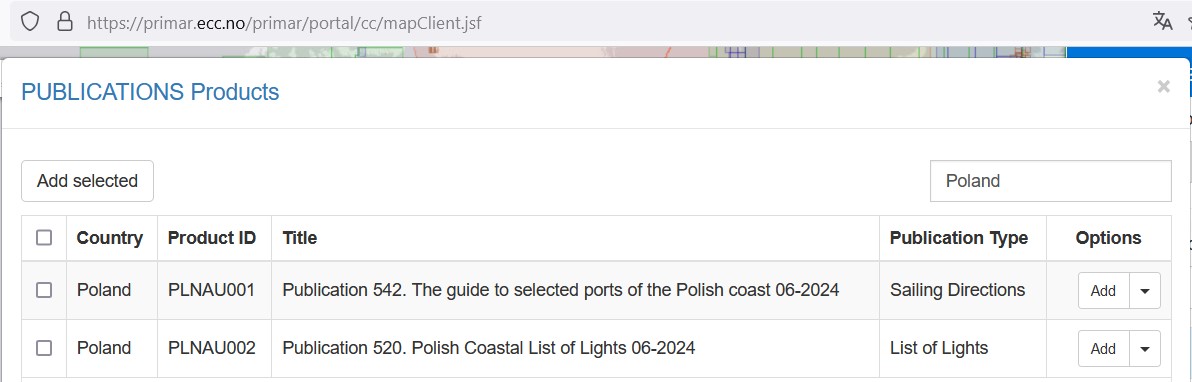Add the Publication 542 Sailing Directions product
The image size is (1192, 382).
(x=1103, y=291)
